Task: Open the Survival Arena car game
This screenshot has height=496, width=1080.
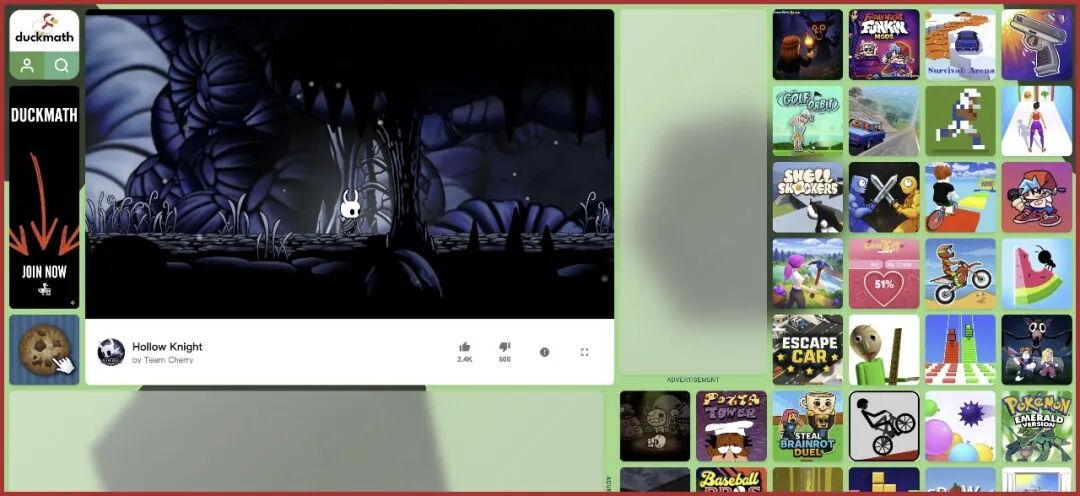Action: tap(960, 45)
